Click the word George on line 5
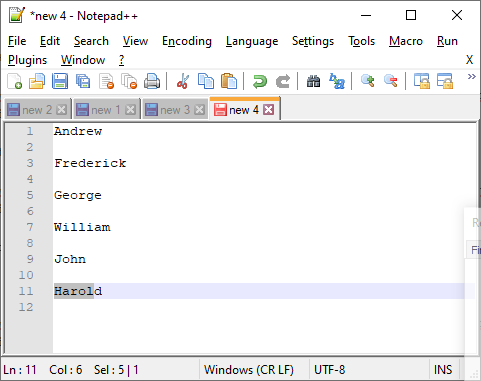The height and width of the screenshot is (381, 481). click(x=78, y=195)
